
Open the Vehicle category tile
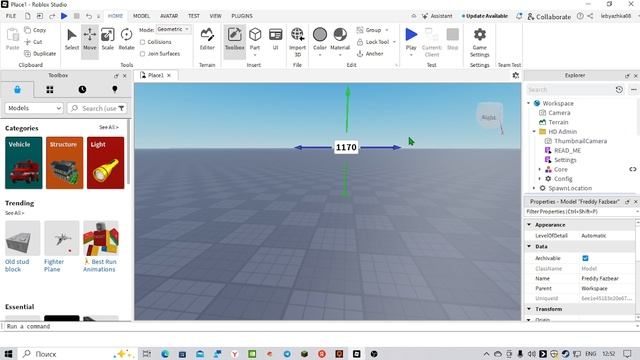[24, 163]
